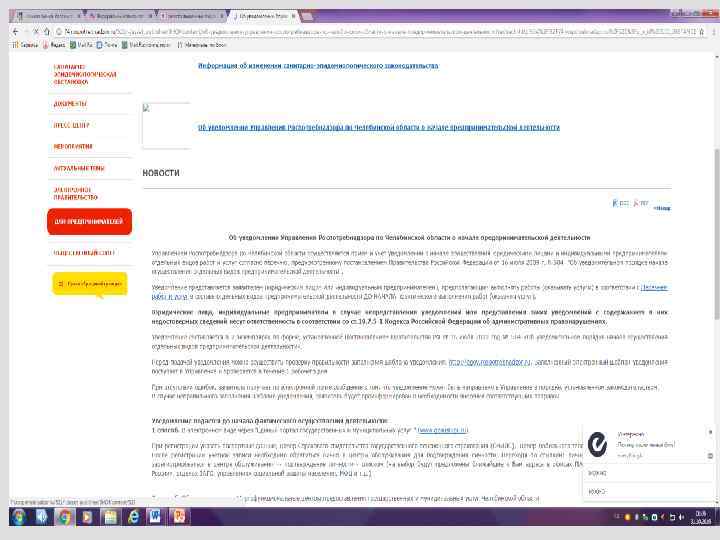This screenshot has height=540, width=720.
Task: Close the active fourth browser tab
Action: [x=293, y=16]
